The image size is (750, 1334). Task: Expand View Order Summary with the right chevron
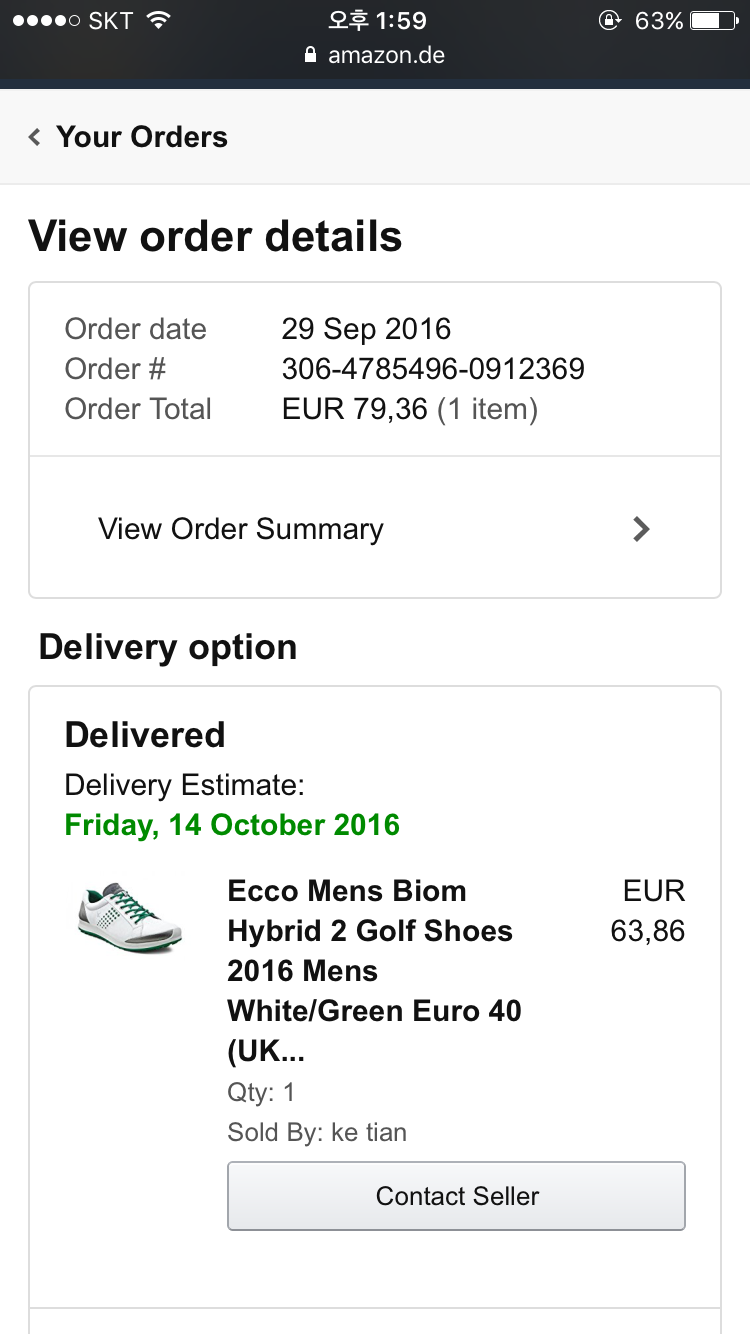pyautogui.click(x=641, y=529)
